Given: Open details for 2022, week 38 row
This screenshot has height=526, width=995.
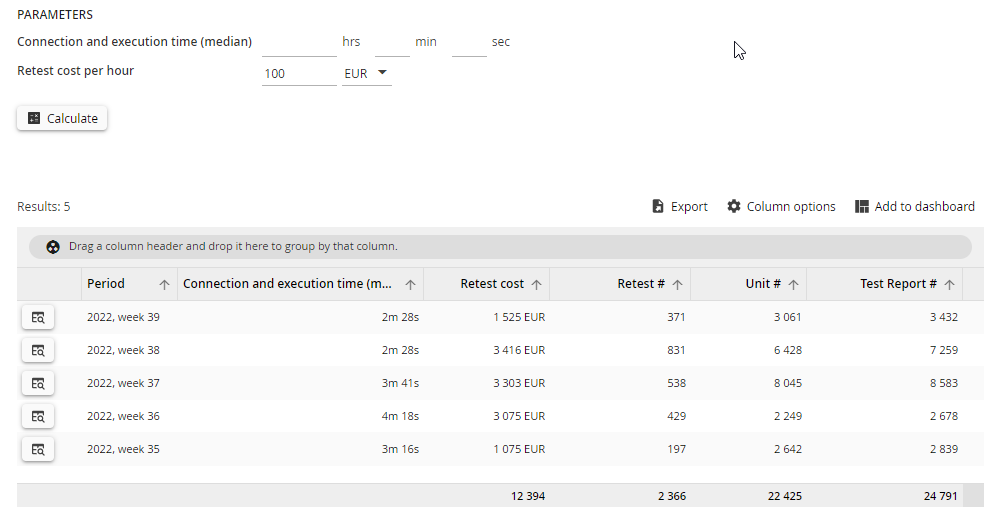Looking at the screenshot, I should [x=38, y=350].
